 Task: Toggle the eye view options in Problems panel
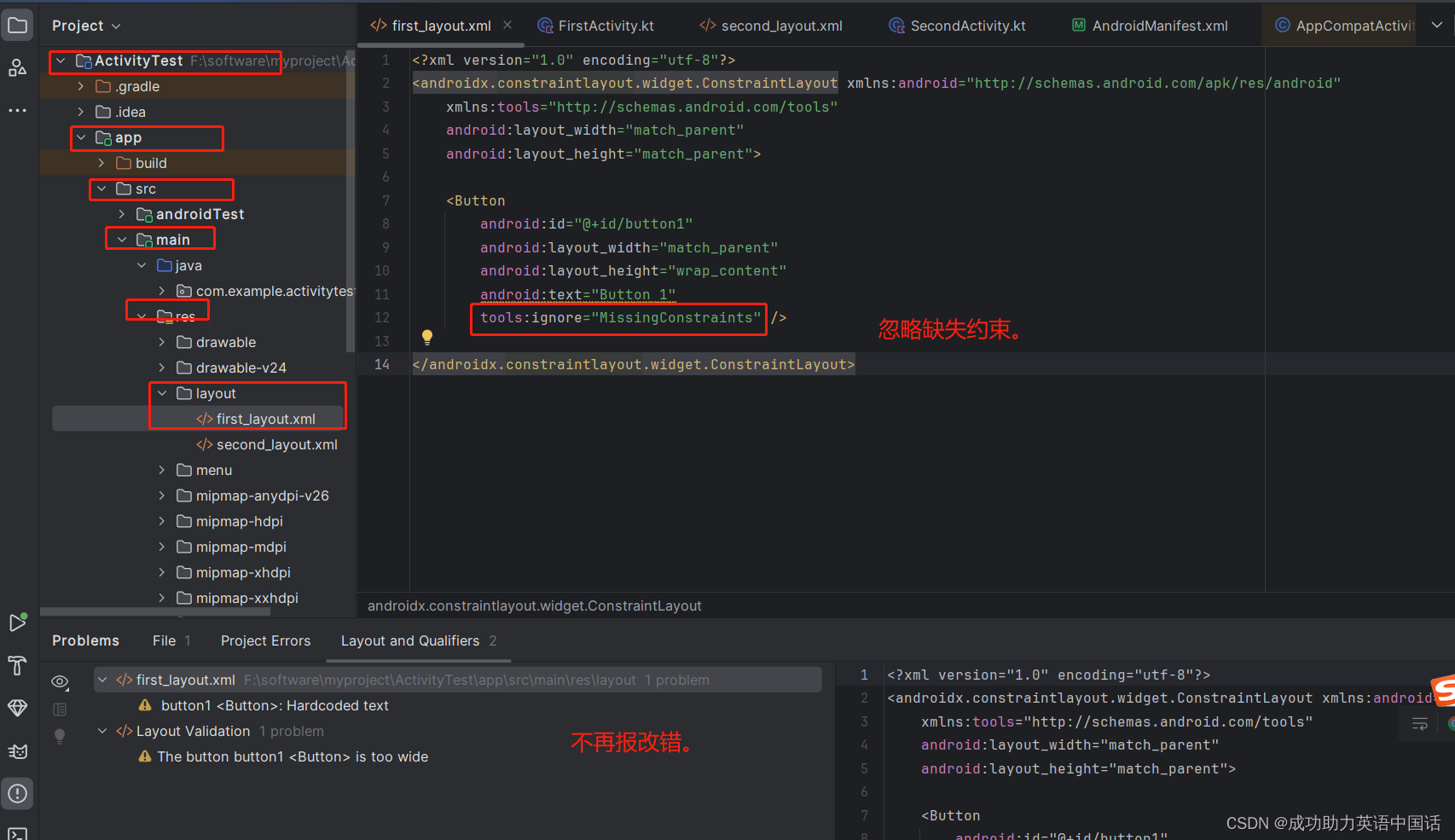pos(59,681)
